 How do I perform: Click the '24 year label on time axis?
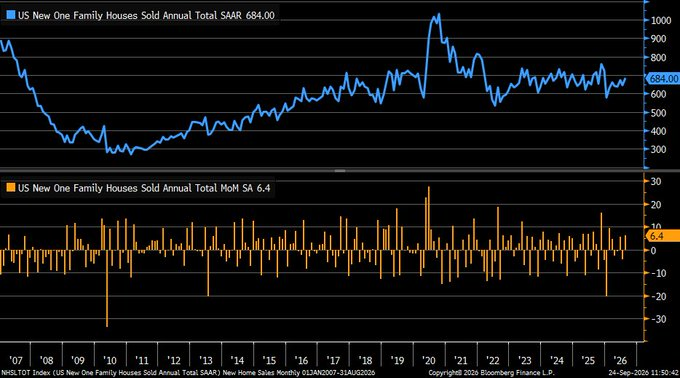pos(556,360)
